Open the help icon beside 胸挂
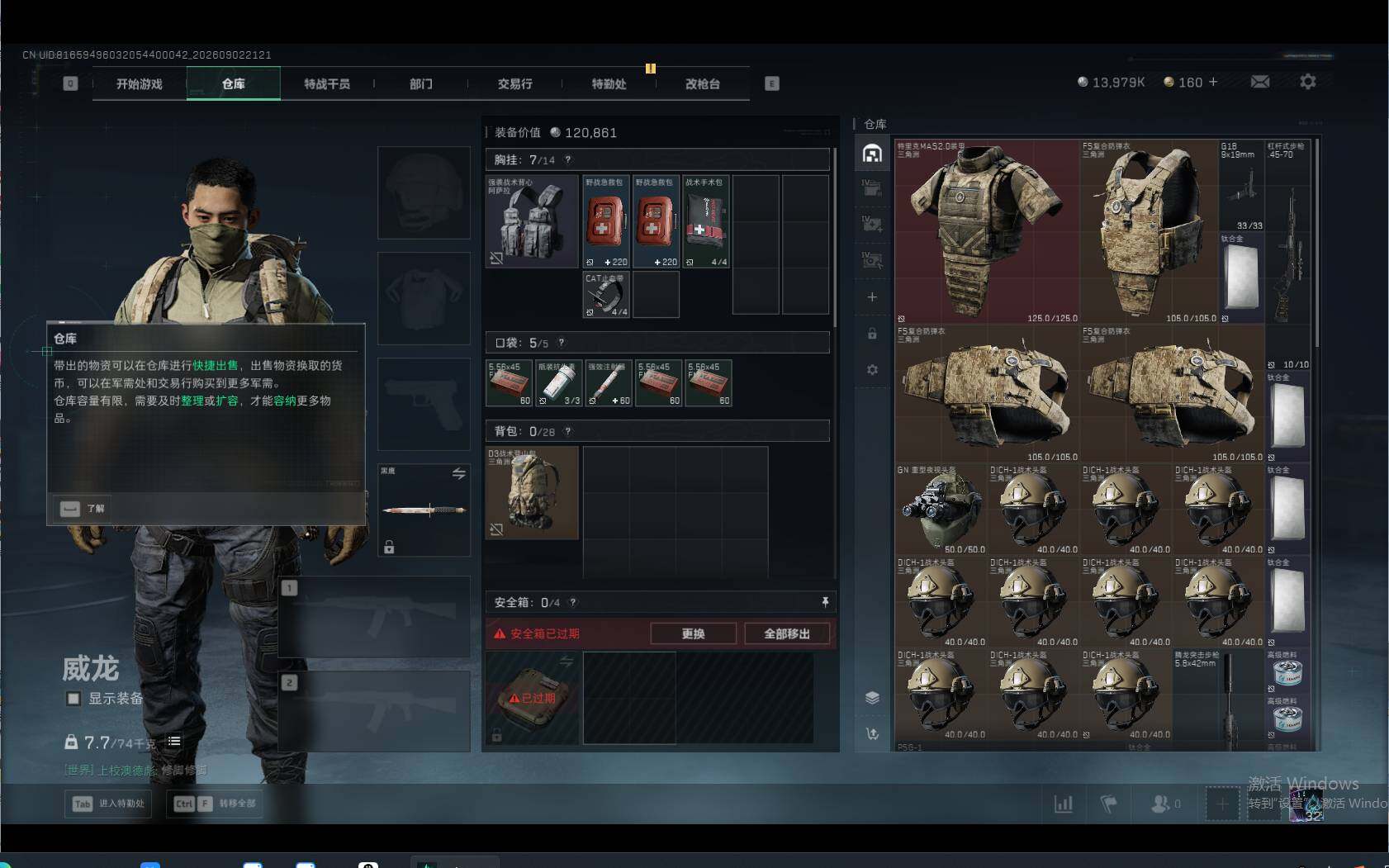The width and height of the screenshot is (1389, 868). click(x=567, y=159)
